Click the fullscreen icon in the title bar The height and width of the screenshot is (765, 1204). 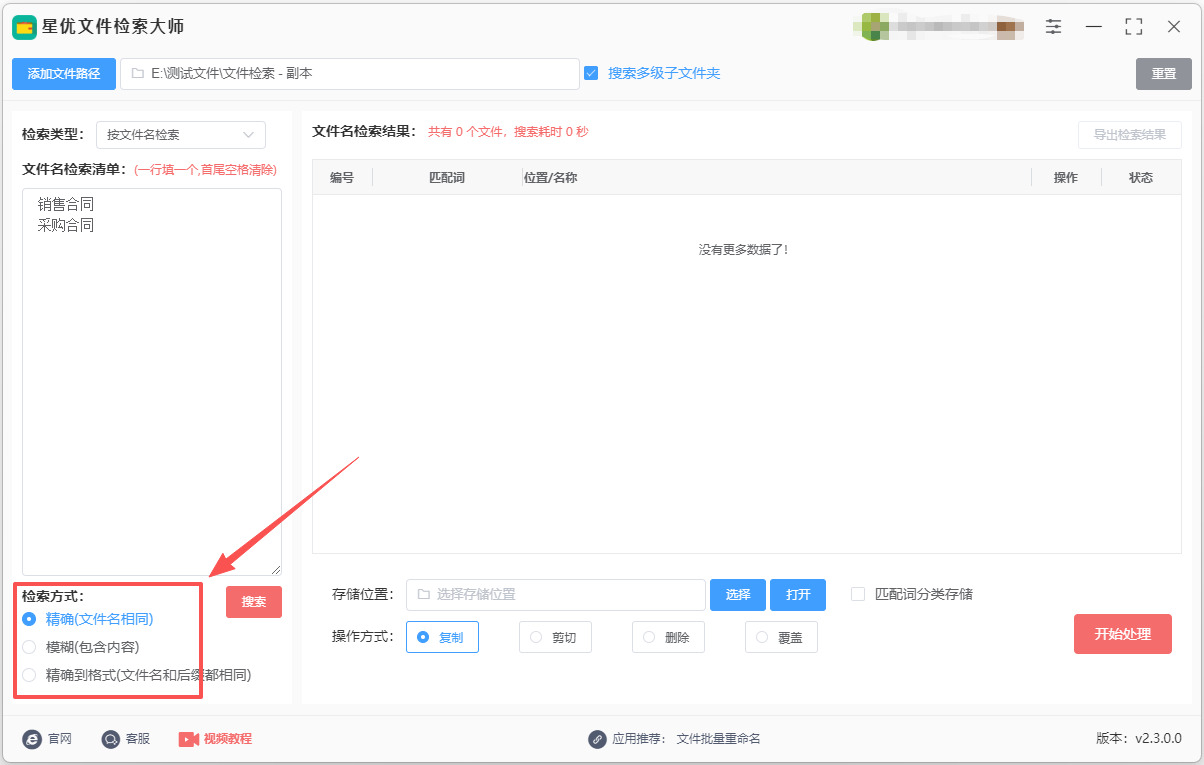tap(1134, 27)
